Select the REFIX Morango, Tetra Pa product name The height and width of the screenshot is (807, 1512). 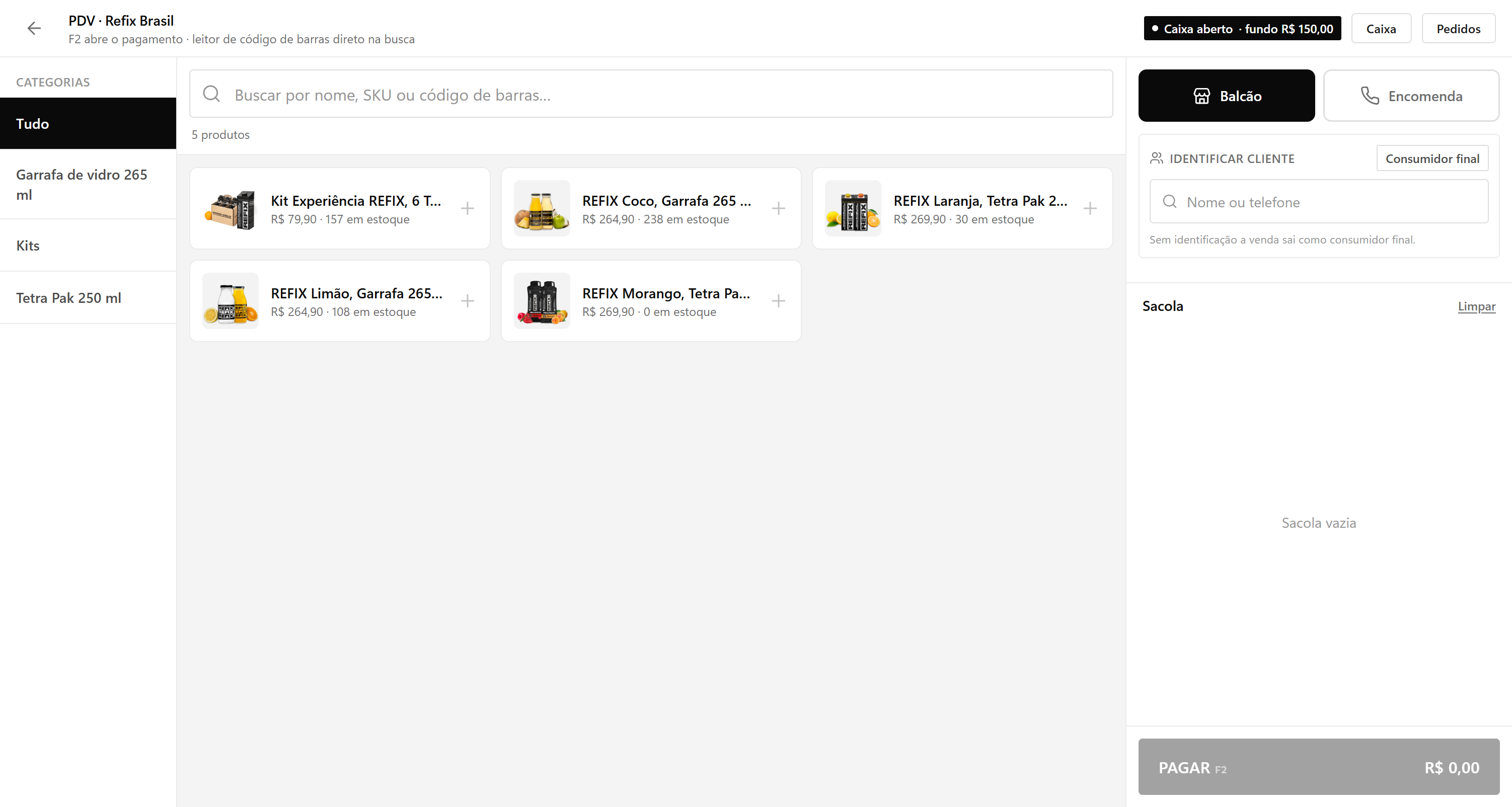[x=666, y=293]
